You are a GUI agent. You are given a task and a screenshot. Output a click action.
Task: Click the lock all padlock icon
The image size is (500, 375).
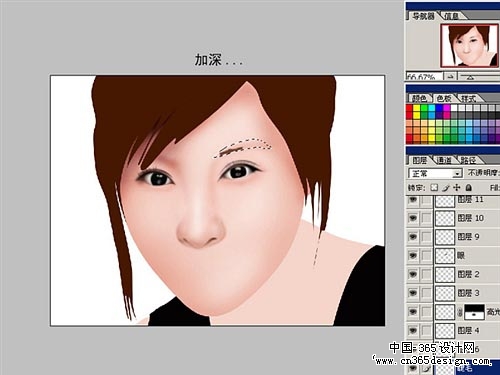tap(469, 188)
